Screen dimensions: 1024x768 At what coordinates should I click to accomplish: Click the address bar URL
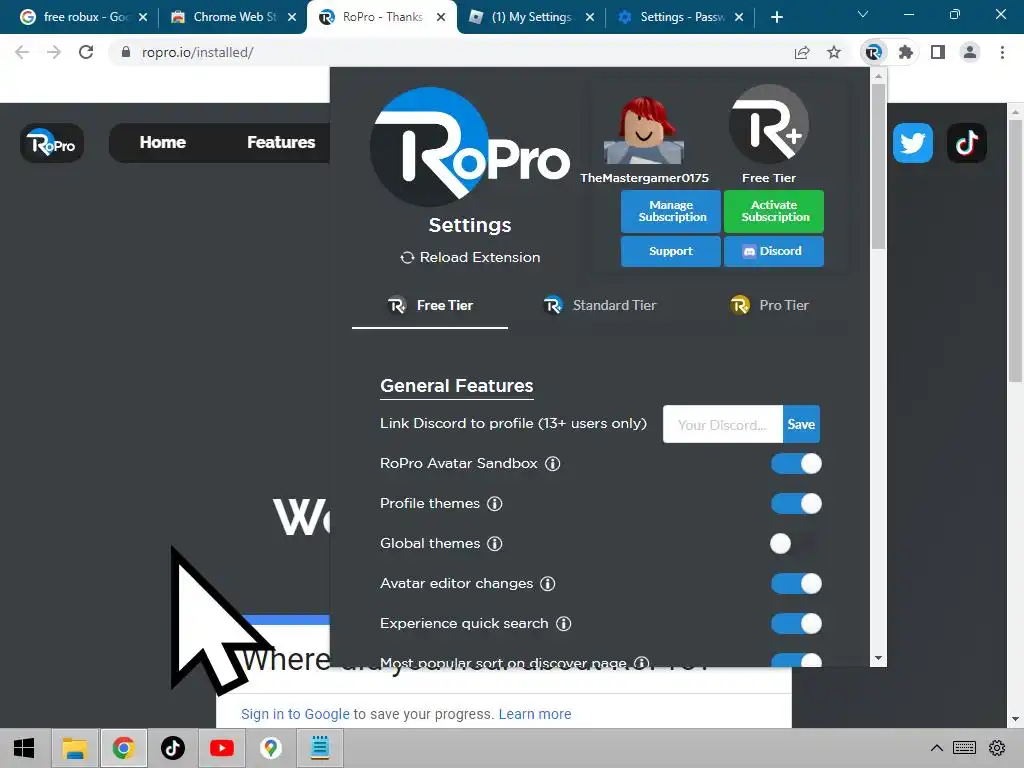(197, 52)
